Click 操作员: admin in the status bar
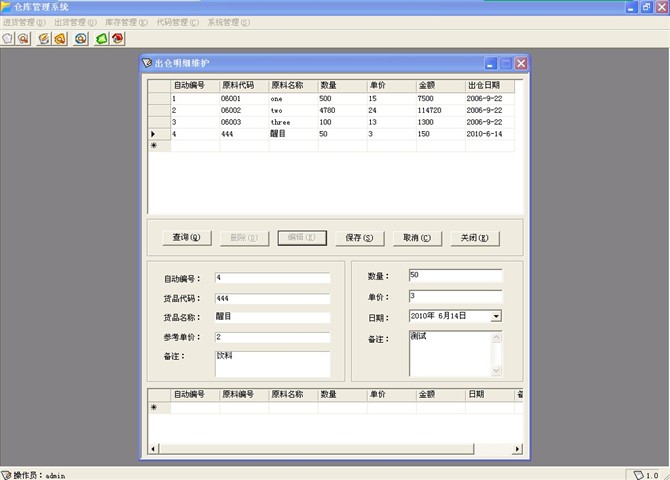This screenshot has width=670, height=480. coord(39,475)
